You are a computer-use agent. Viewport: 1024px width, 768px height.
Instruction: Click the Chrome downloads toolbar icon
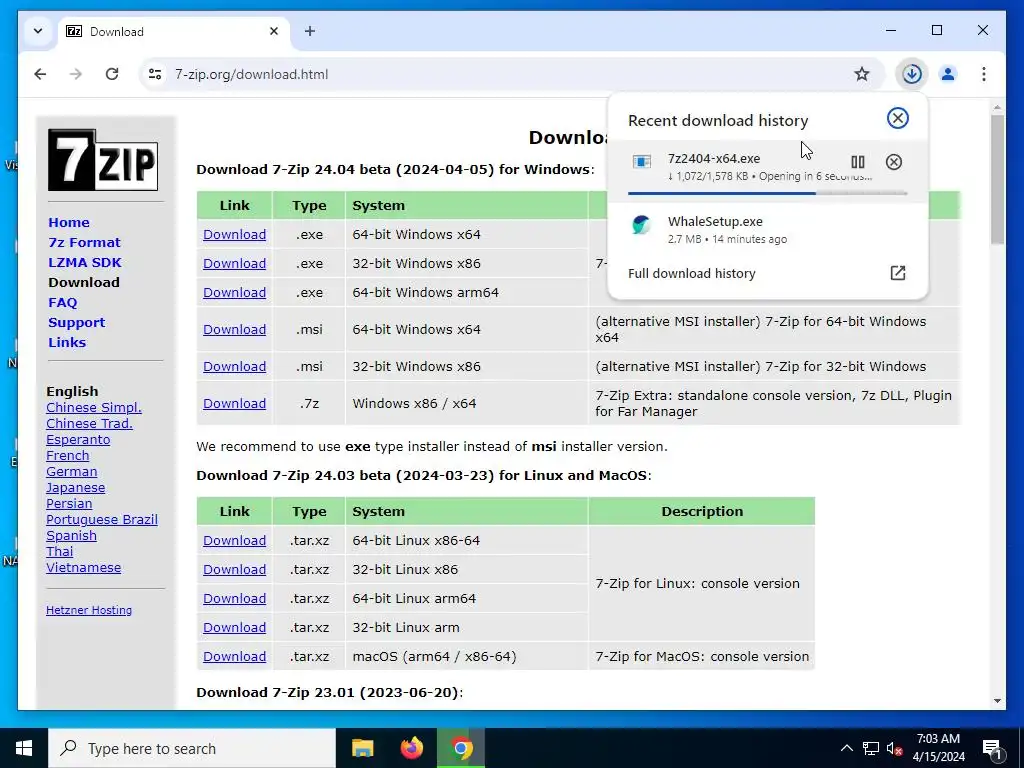(912, 74)
